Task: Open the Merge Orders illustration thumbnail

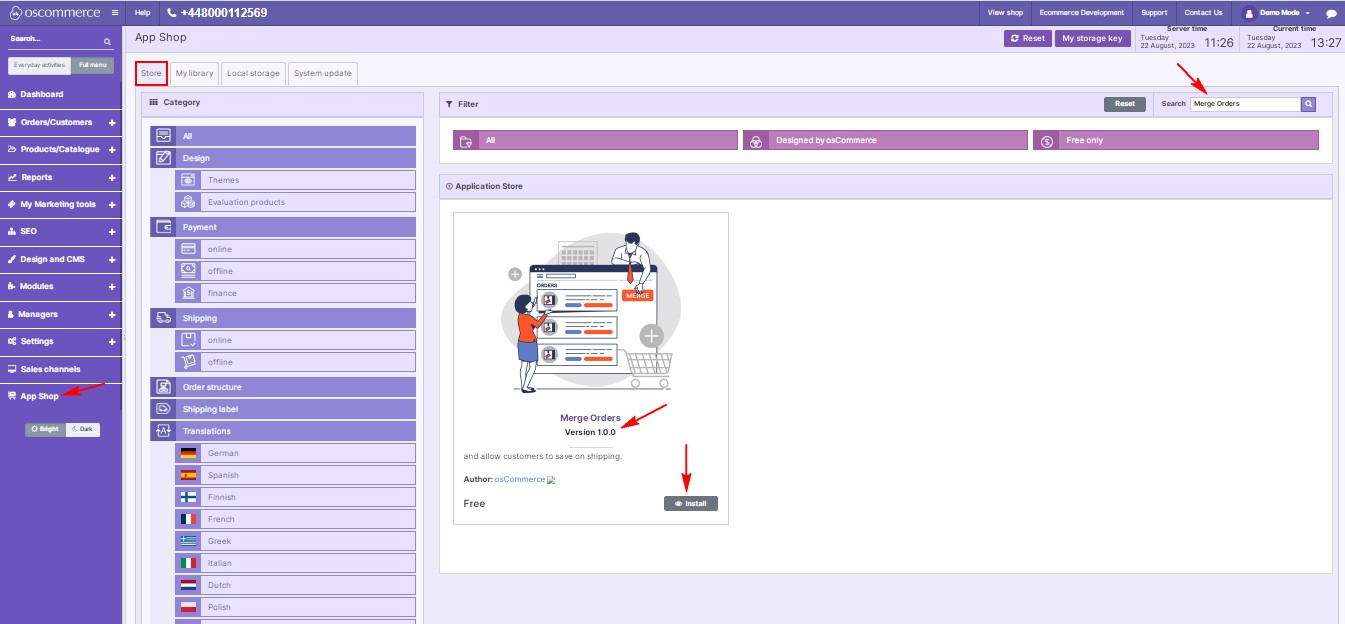Action: (591, 312)
